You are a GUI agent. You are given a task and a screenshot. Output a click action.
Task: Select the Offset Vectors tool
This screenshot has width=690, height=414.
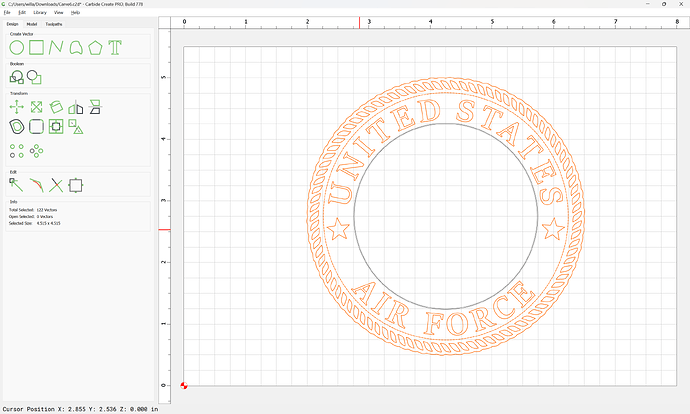pos(17,127)
